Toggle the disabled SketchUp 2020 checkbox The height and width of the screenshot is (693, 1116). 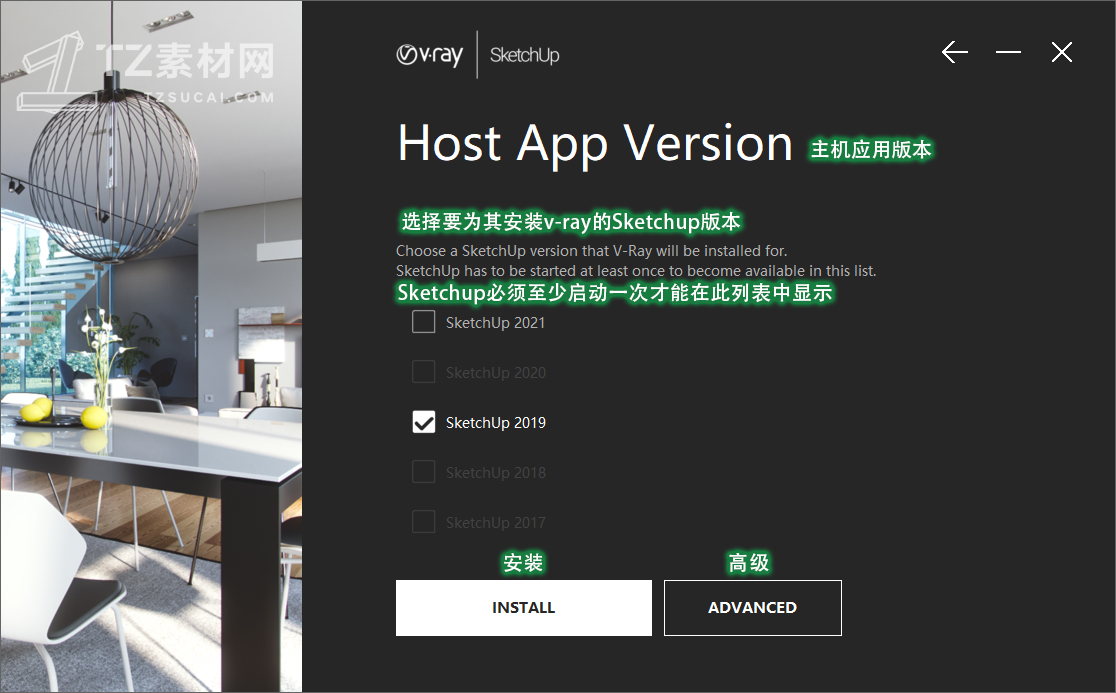pyautogui.click(x=423, y=371)
